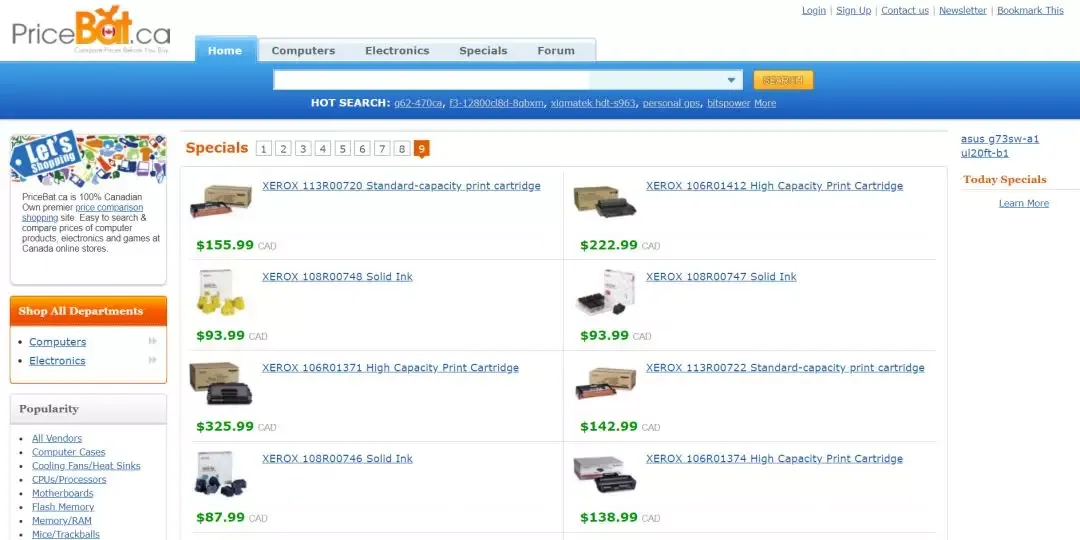Open XEROX 106R01412 High Capacity link
Viewport: 1080px width, 540px height.
774,186
